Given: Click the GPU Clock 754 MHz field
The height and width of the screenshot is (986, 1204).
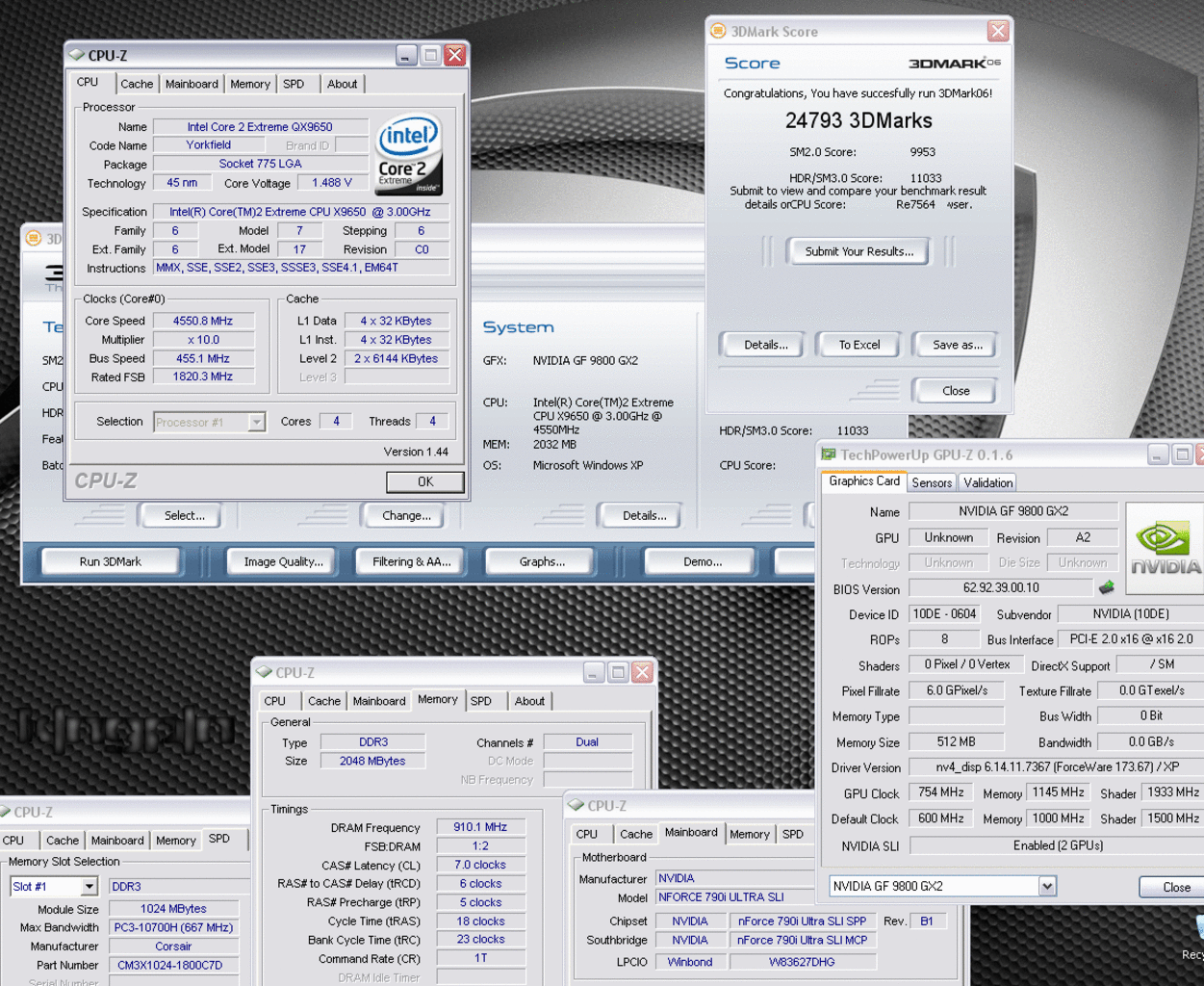Looking at the screenshot, I should pos(941,792).
